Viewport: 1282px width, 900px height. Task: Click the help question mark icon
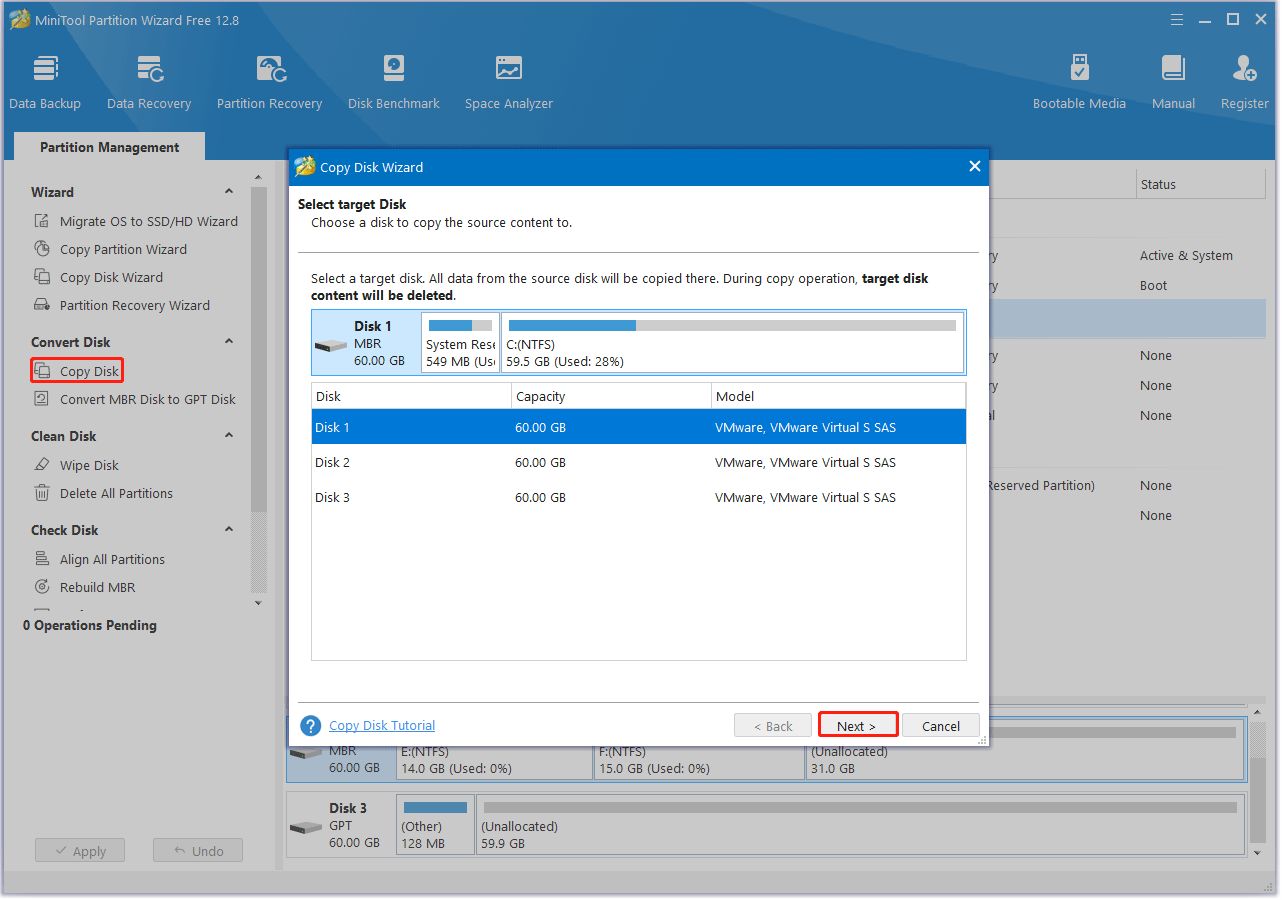point(310,726)
